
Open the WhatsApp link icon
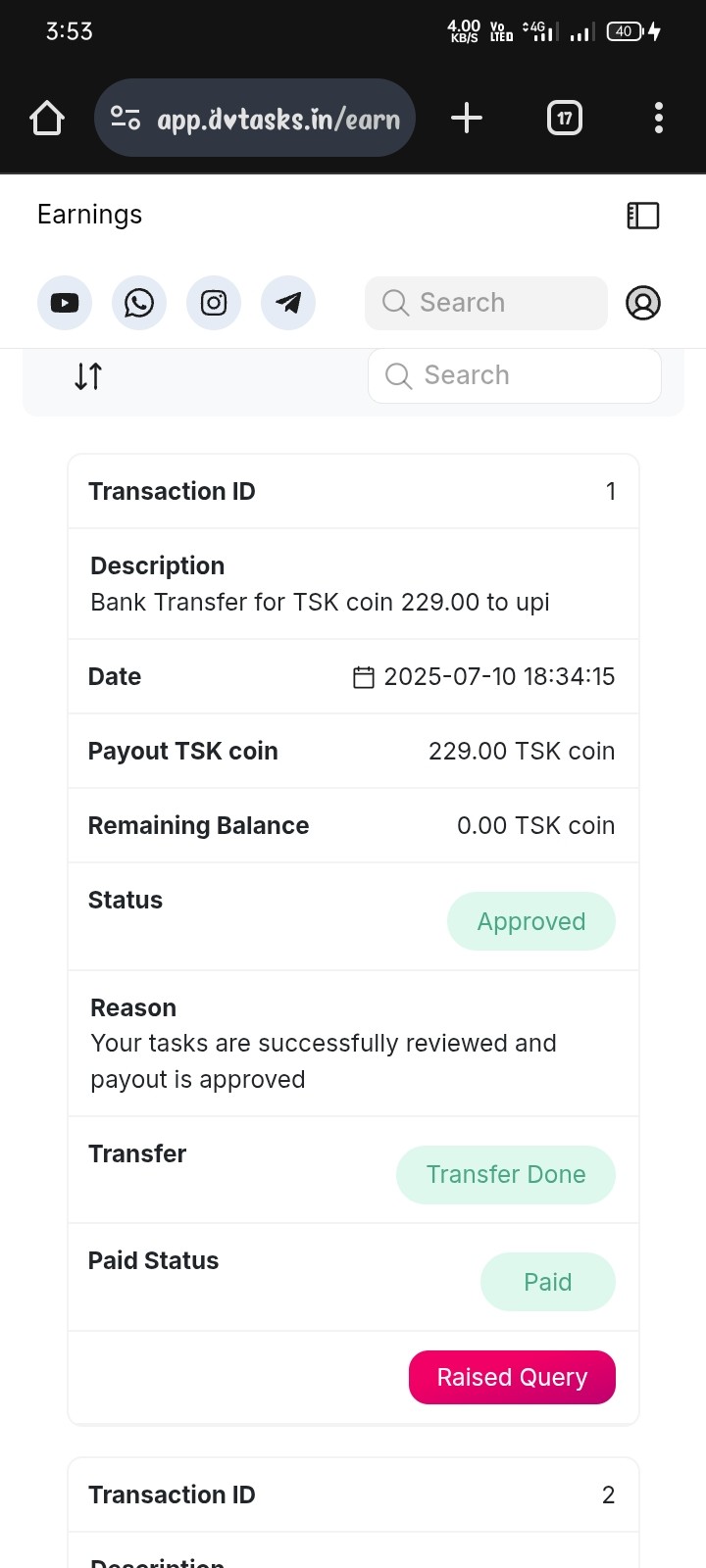pyautogui.click(x=139, y=303)
